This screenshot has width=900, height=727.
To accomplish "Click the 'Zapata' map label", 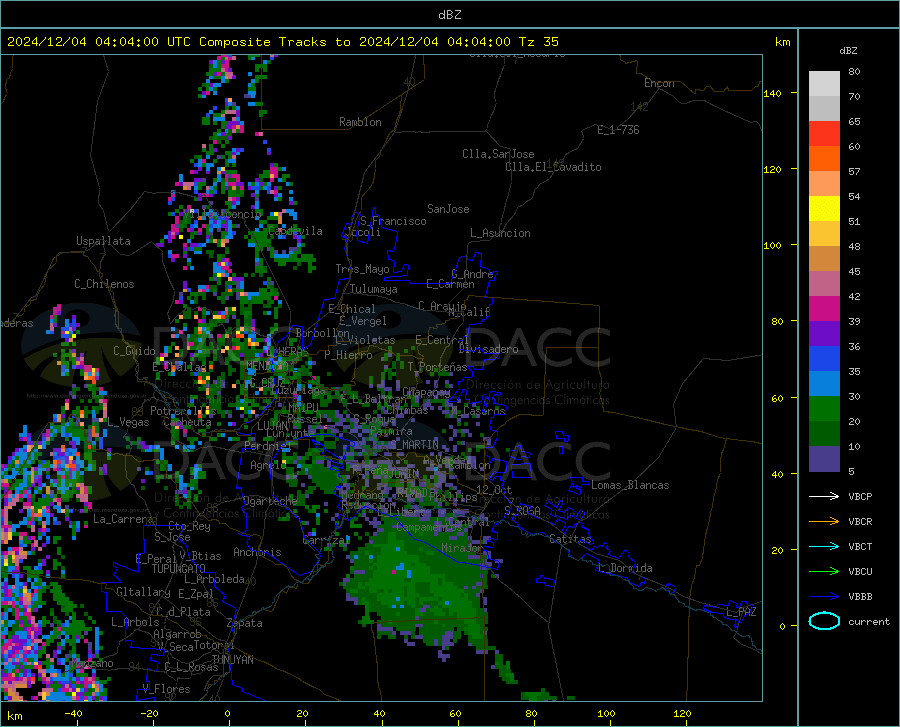I will click(245, 623).
